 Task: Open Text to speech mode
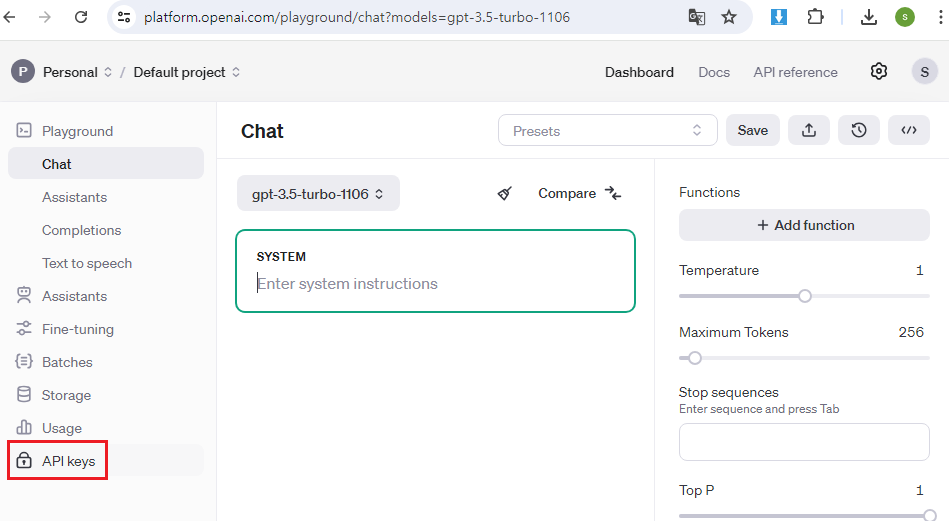point(87,264)
